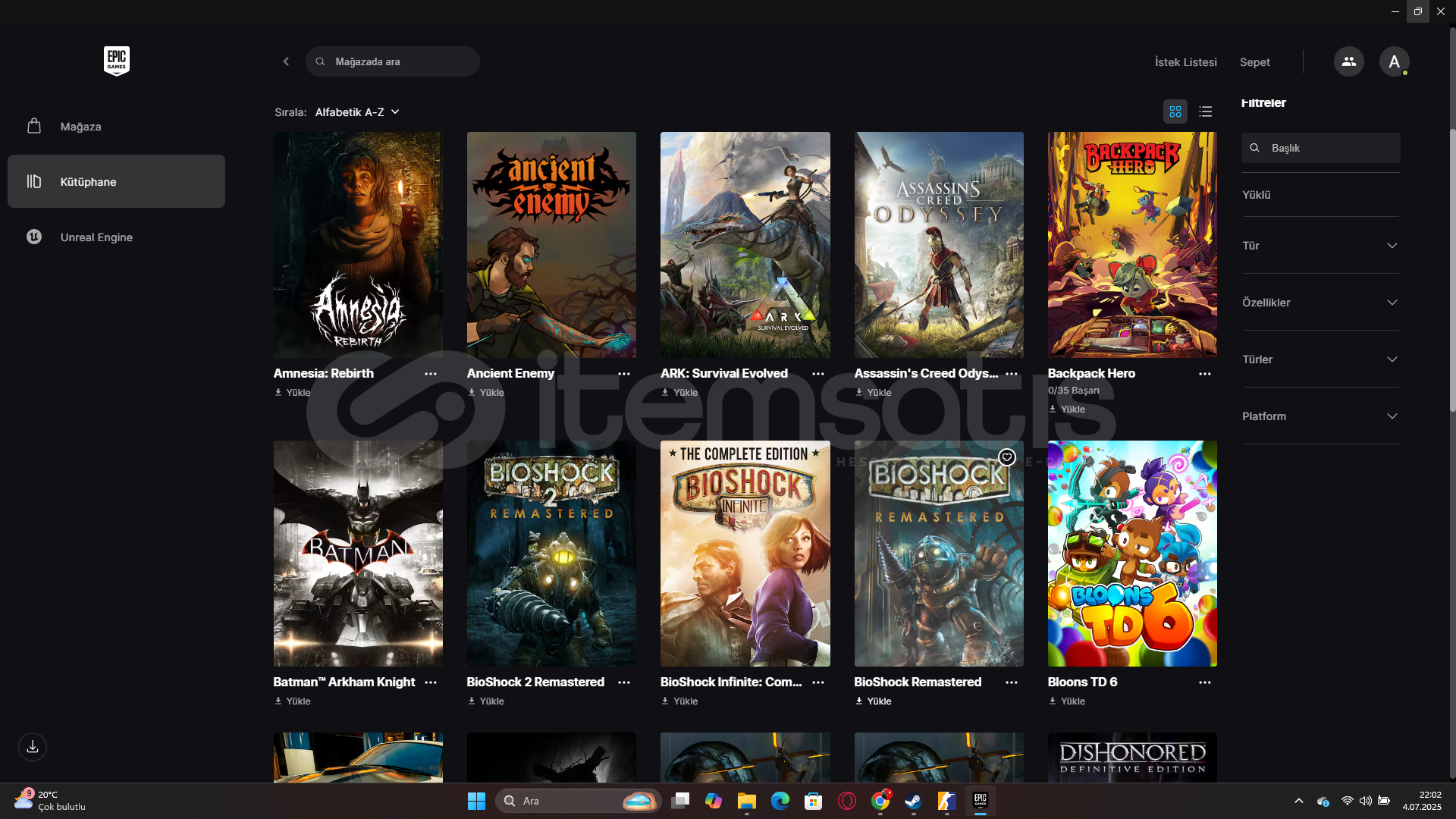1456x819 pixels.
Task: Open options menu for Backpack Hero
Action: click(1205, 374)
